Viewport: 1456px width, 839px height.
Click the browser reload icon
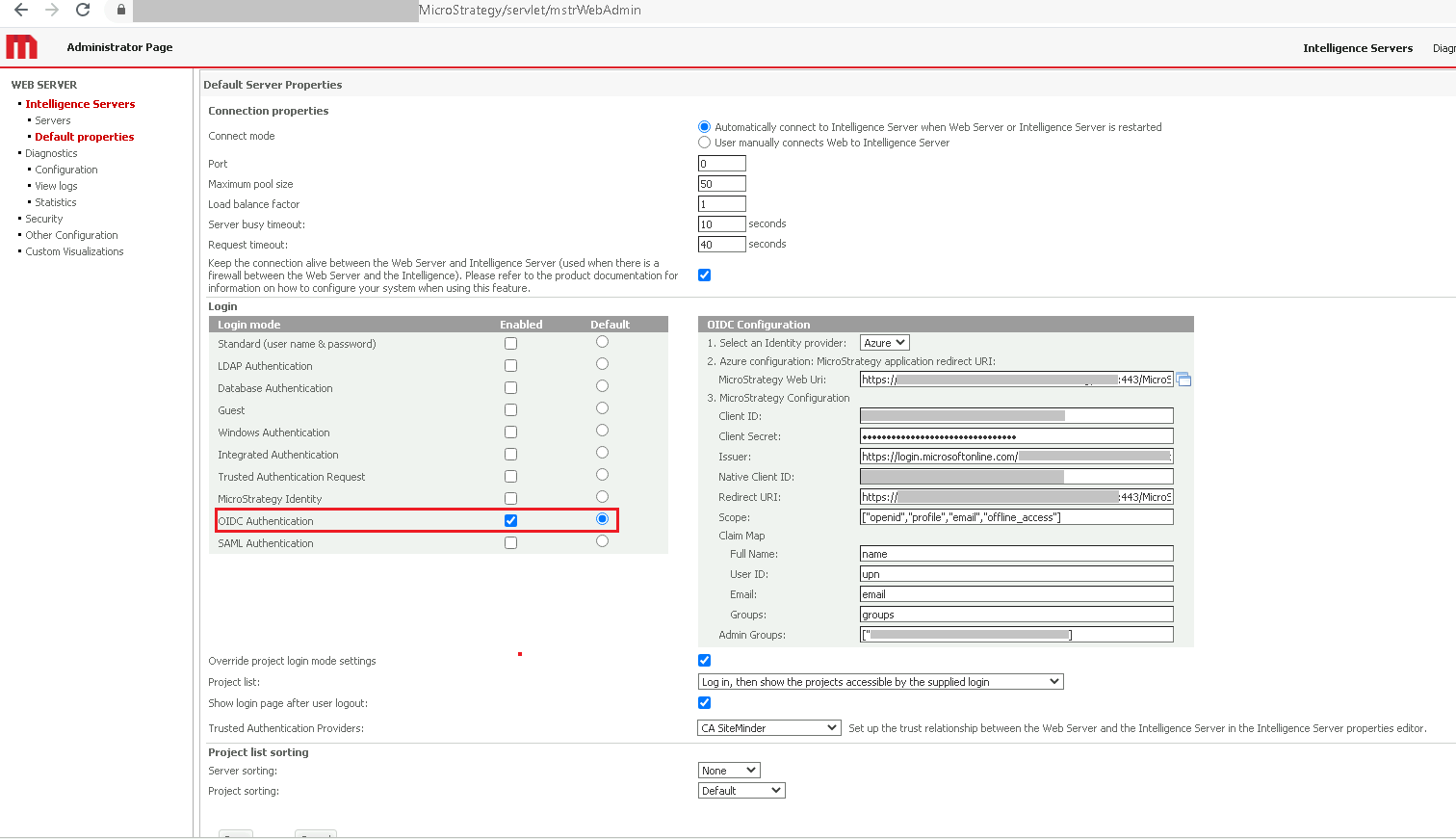tap(83, 11)
